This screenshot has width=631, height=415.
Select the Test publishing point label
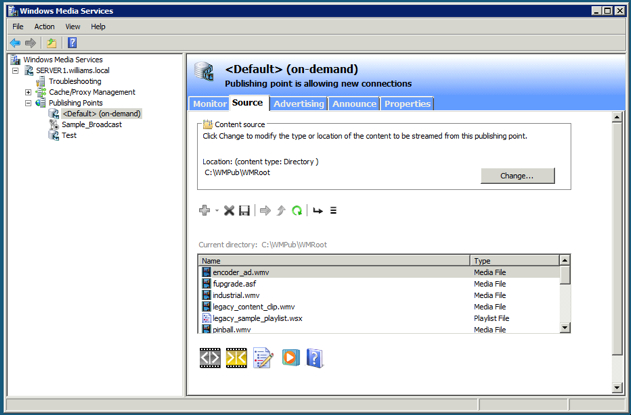coord(69,136)
